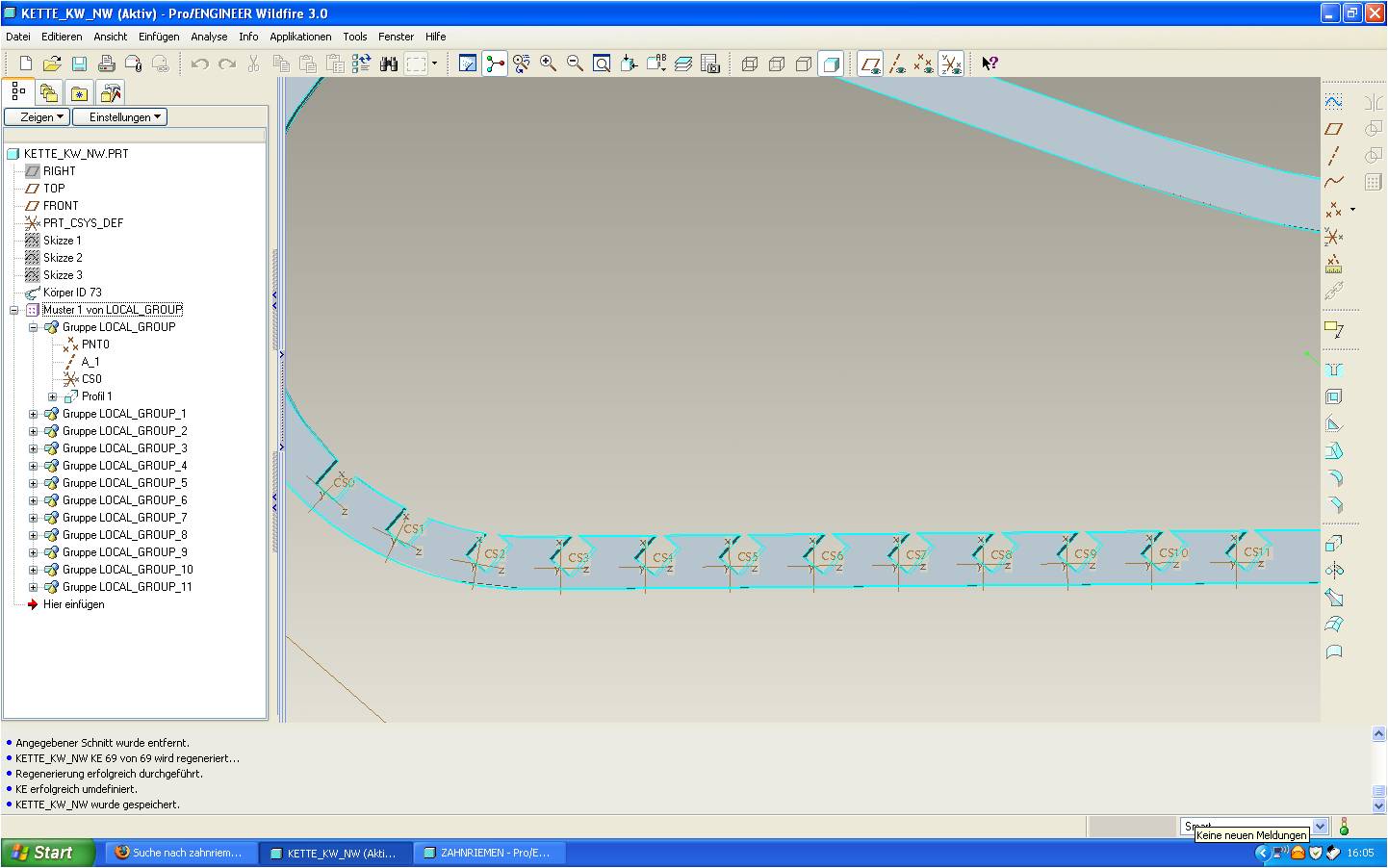Open the binoculars search tool

(389, 64)
